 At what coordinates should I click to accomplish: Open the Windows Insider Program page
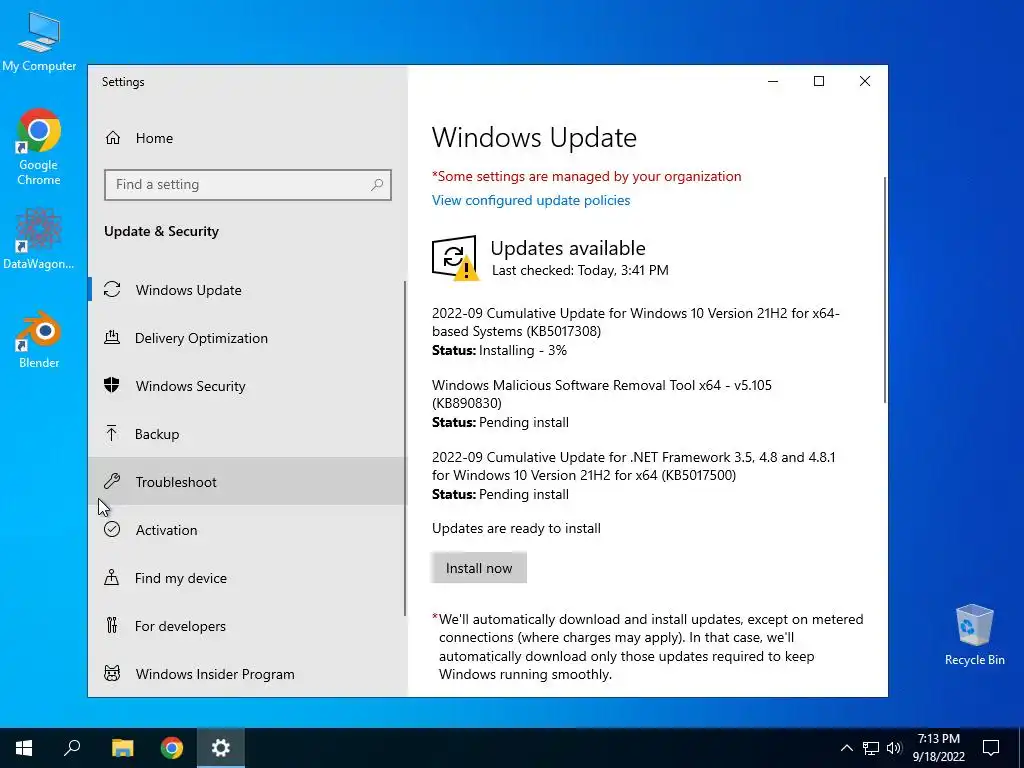[247, 673]
